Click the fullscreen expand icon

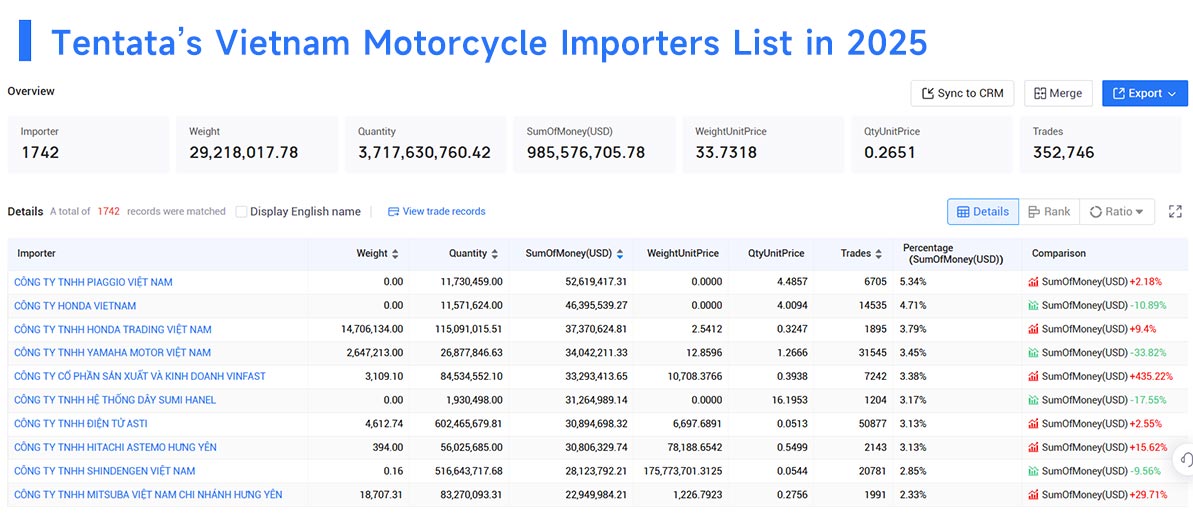pyautogui.click(x=1175, y=211)
